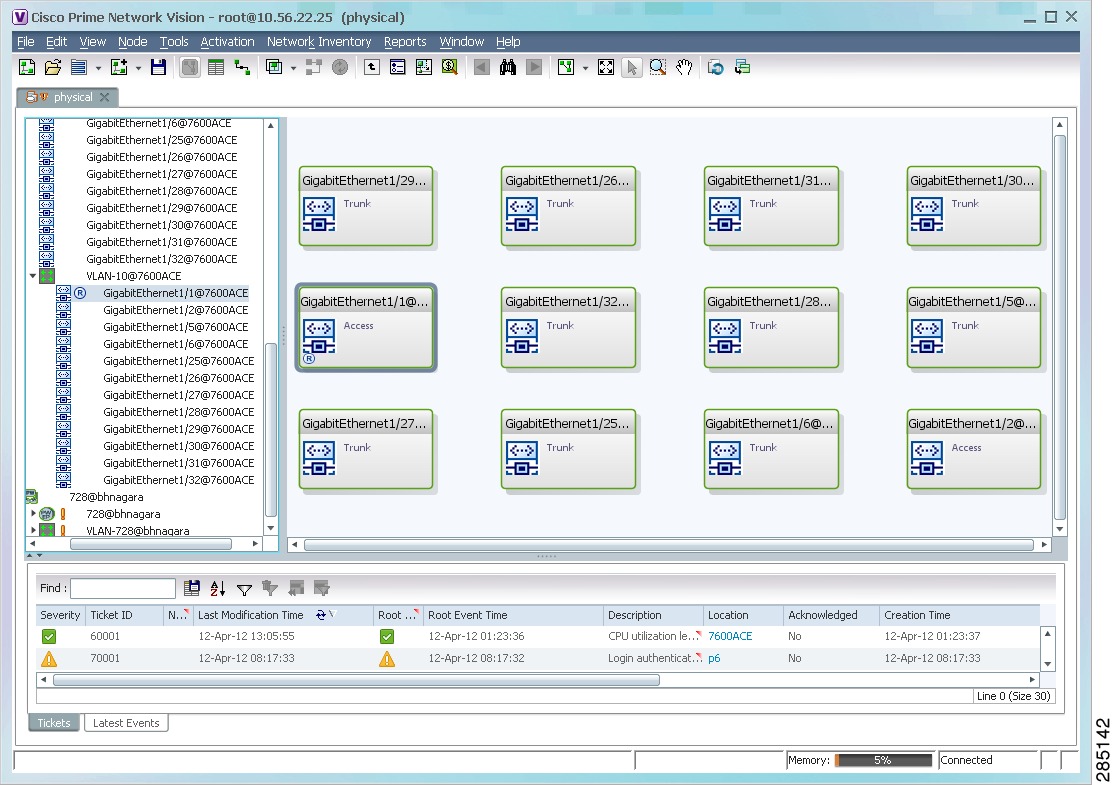
Task: Click the Memory usage progress bar
Action: pos(883,760)
